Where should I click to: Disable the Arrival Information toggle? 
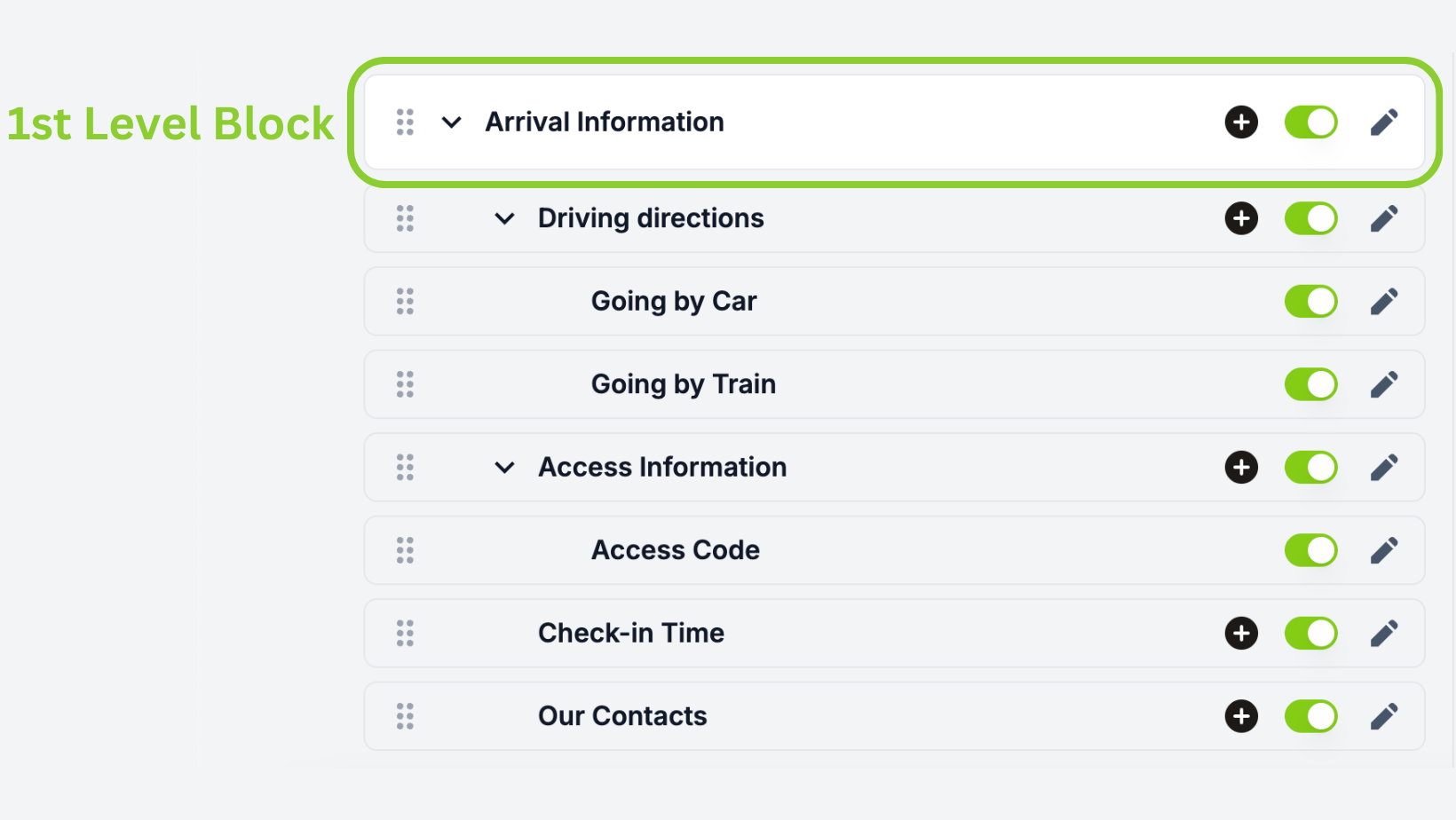tap(1310, 122)
